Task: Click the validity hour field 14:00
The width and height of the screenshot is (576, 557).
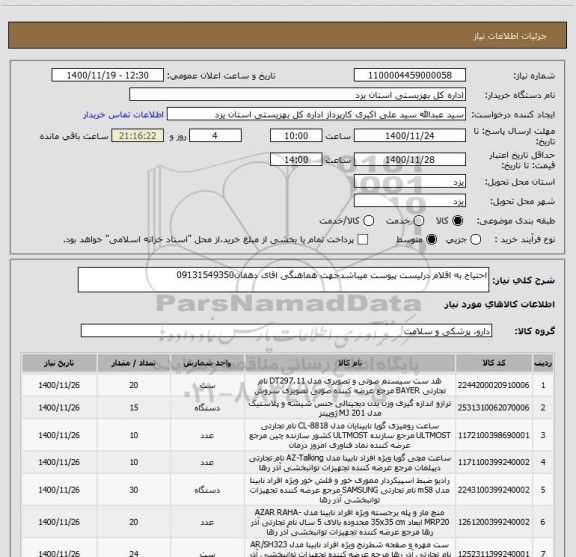Action: 296,160
